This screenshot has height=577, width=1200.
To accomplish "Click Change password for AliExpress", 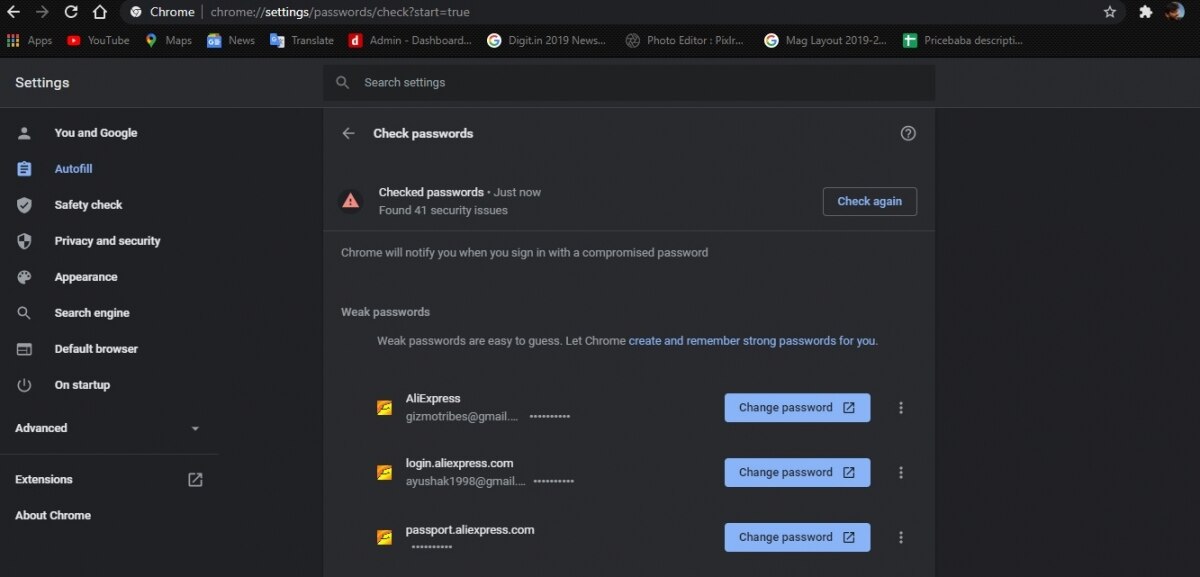I will click(797, 408).
